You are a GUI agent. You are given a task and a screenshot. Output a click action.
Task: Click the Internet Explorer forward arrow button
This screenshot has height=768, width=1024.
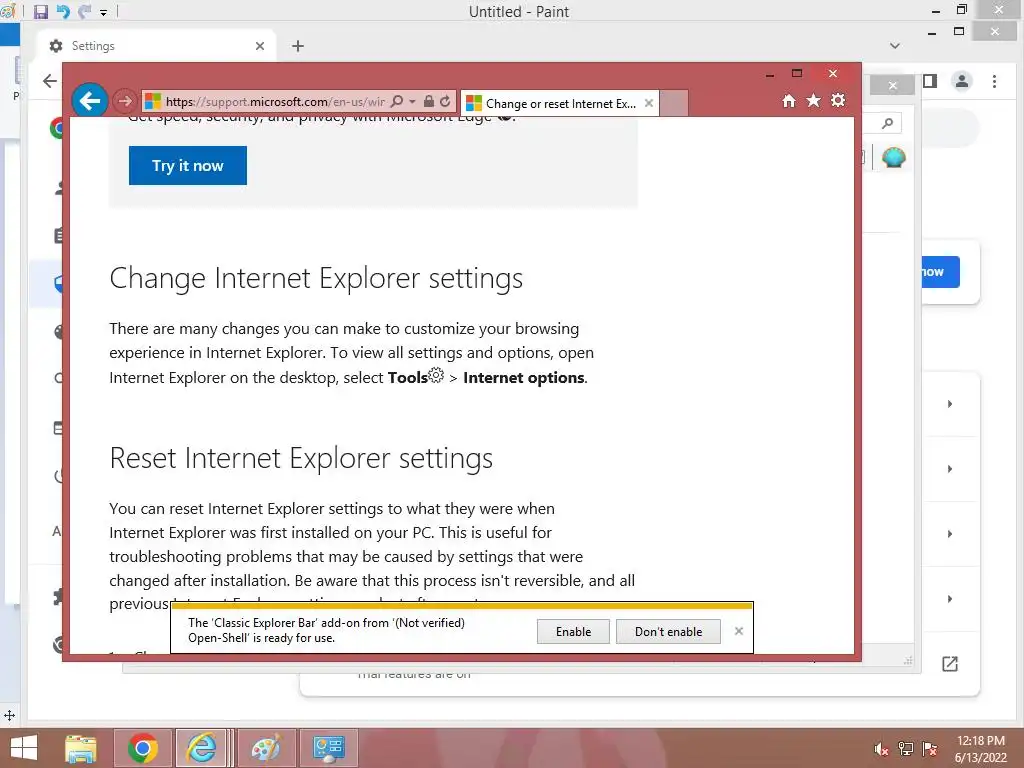coord(125,101)
